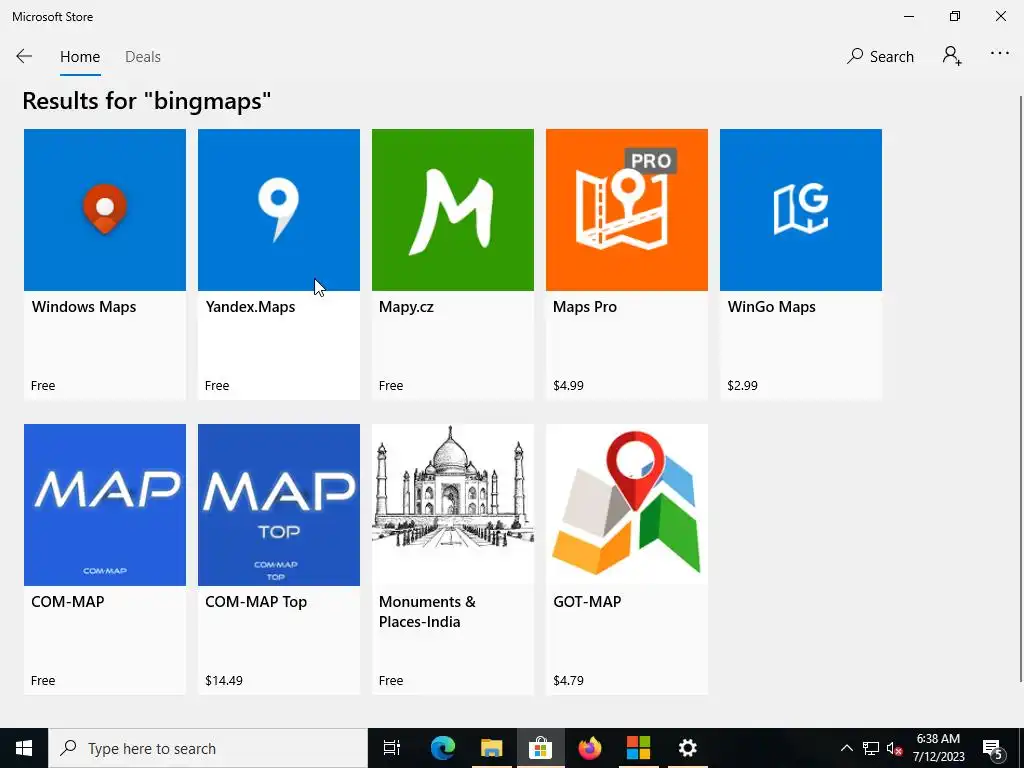Switch to the Home tab
The height and width of the screenshot is (768, 1024).
click(80, 57)
